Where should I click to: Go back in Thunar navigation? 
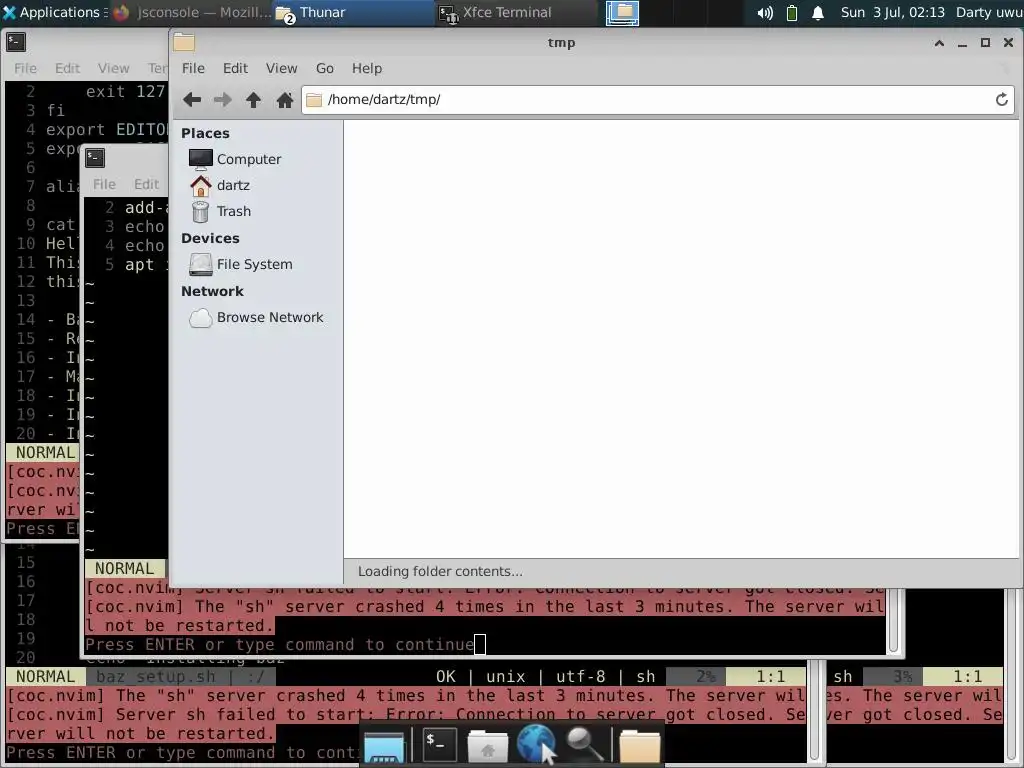point(192,100)
